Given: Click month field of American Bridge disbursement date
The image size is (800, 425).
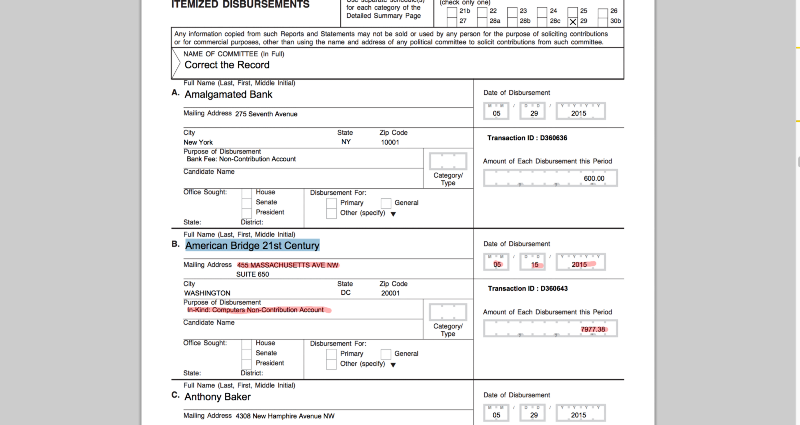Looking at the screenshot, I should (x=496, y=262).
